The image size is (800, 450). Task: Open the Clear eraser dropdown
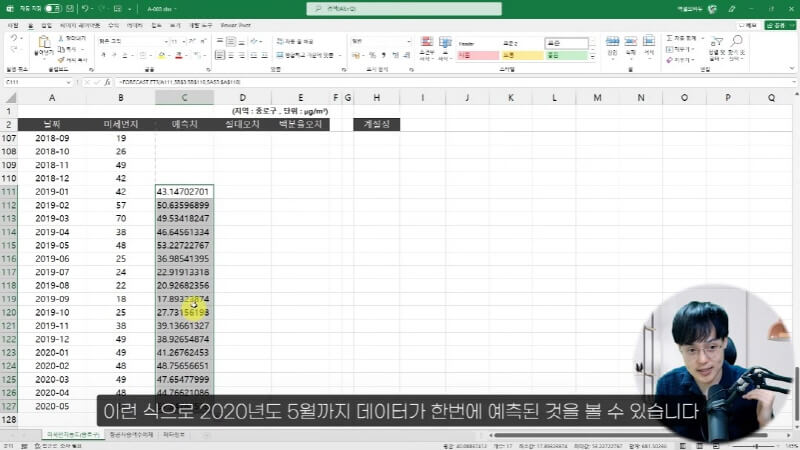pyautogui.click(x=681, y=60)
